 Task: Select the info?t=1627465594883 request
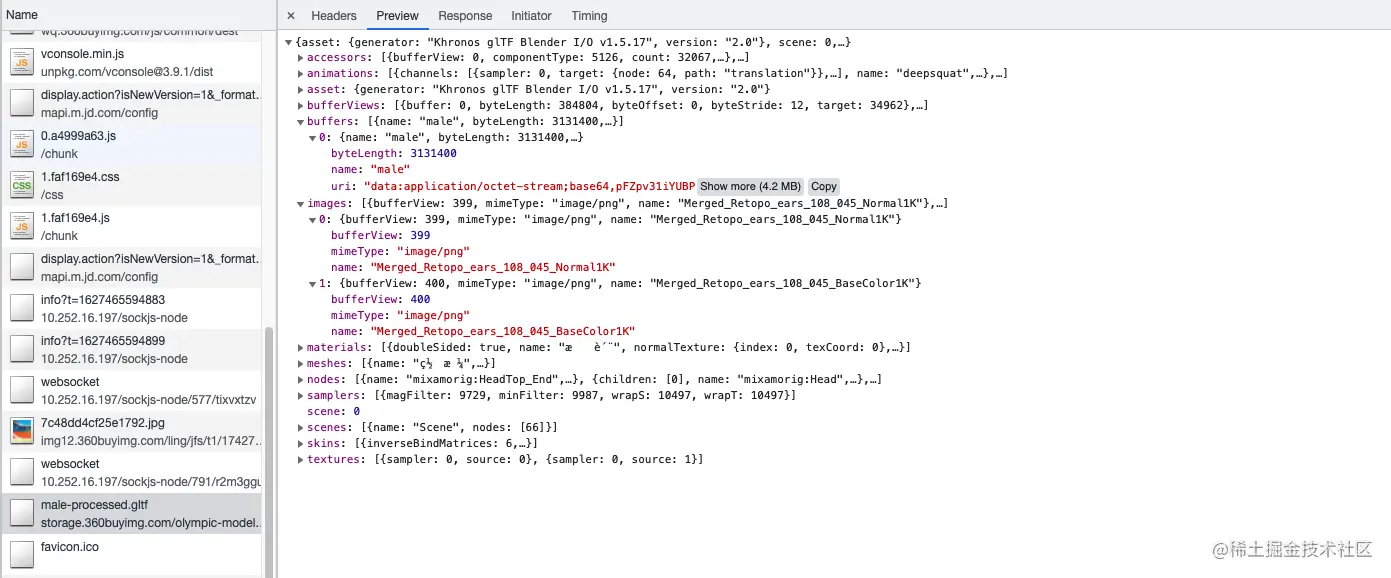click(131, 308)
